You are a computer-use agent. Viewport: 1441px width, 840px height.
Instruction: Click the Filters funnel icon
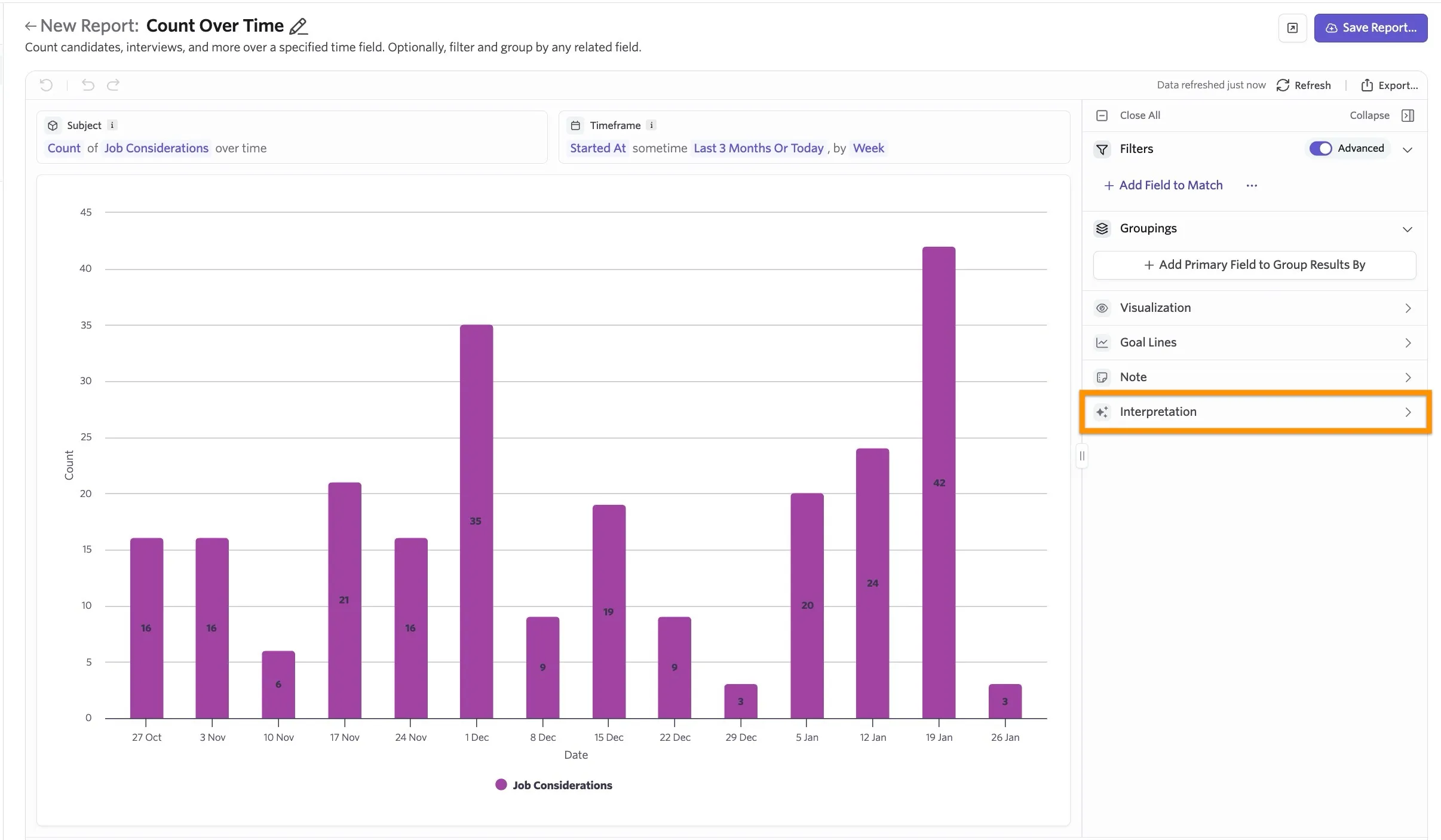click(1102, 149)
